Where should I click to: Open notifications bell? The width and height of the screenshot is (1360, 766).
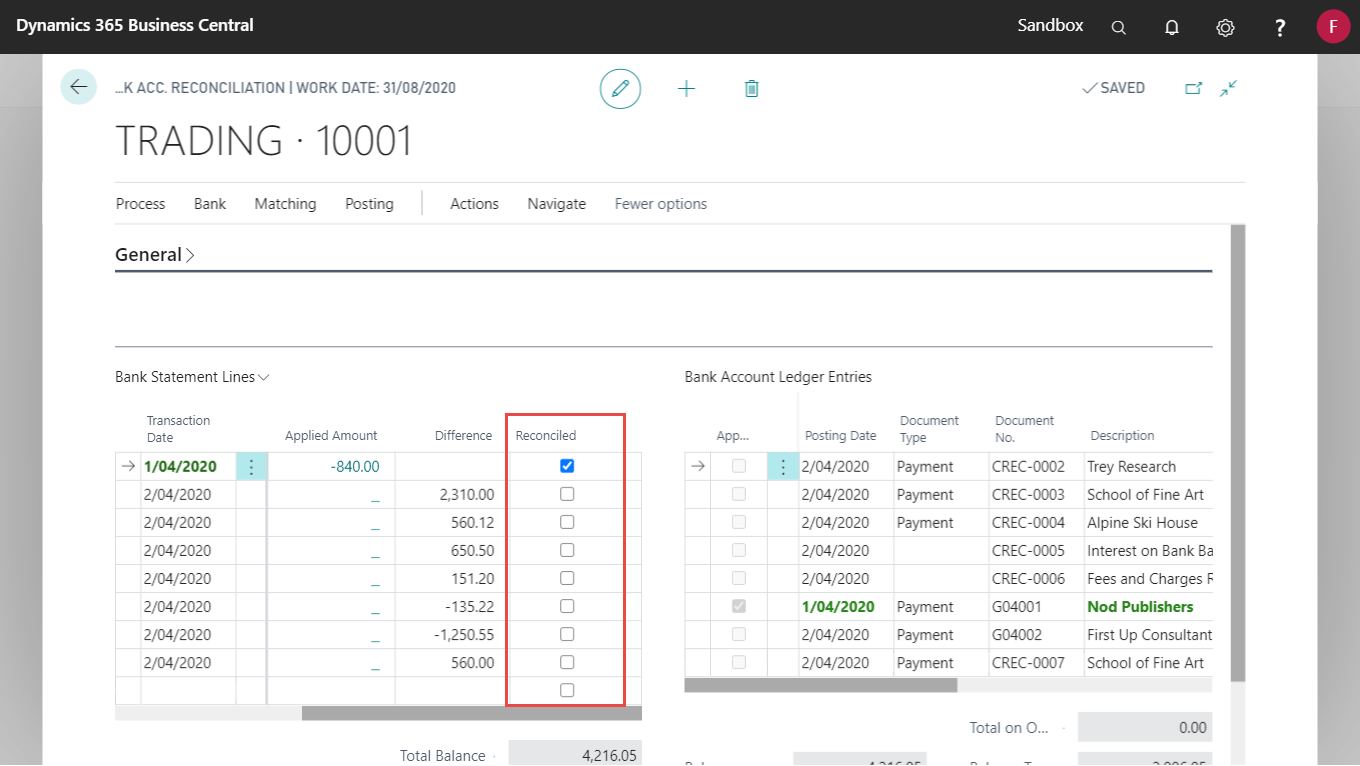[1172, 28]
